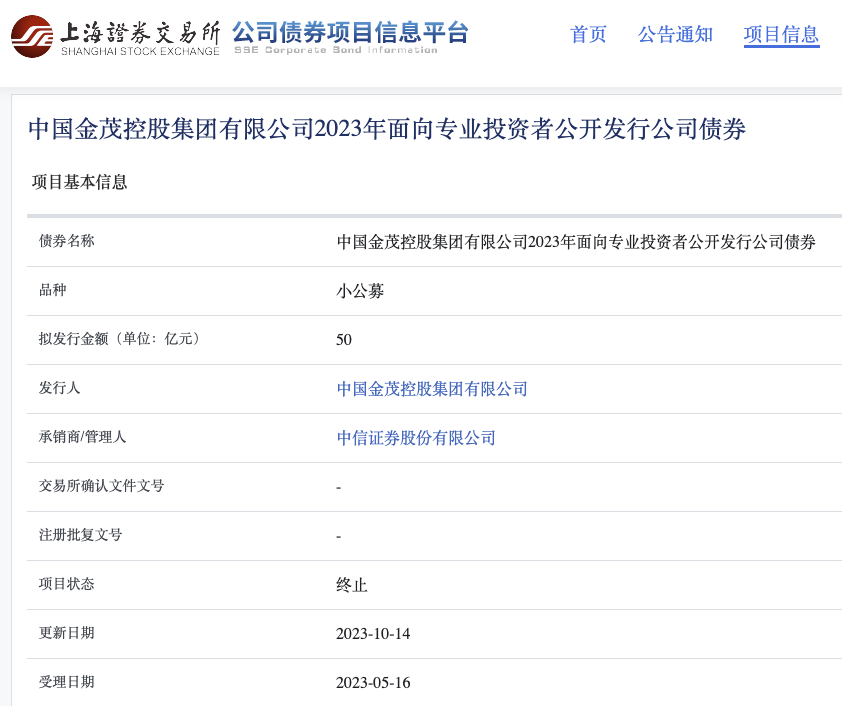Click the 品种 row label

[53, 290]
